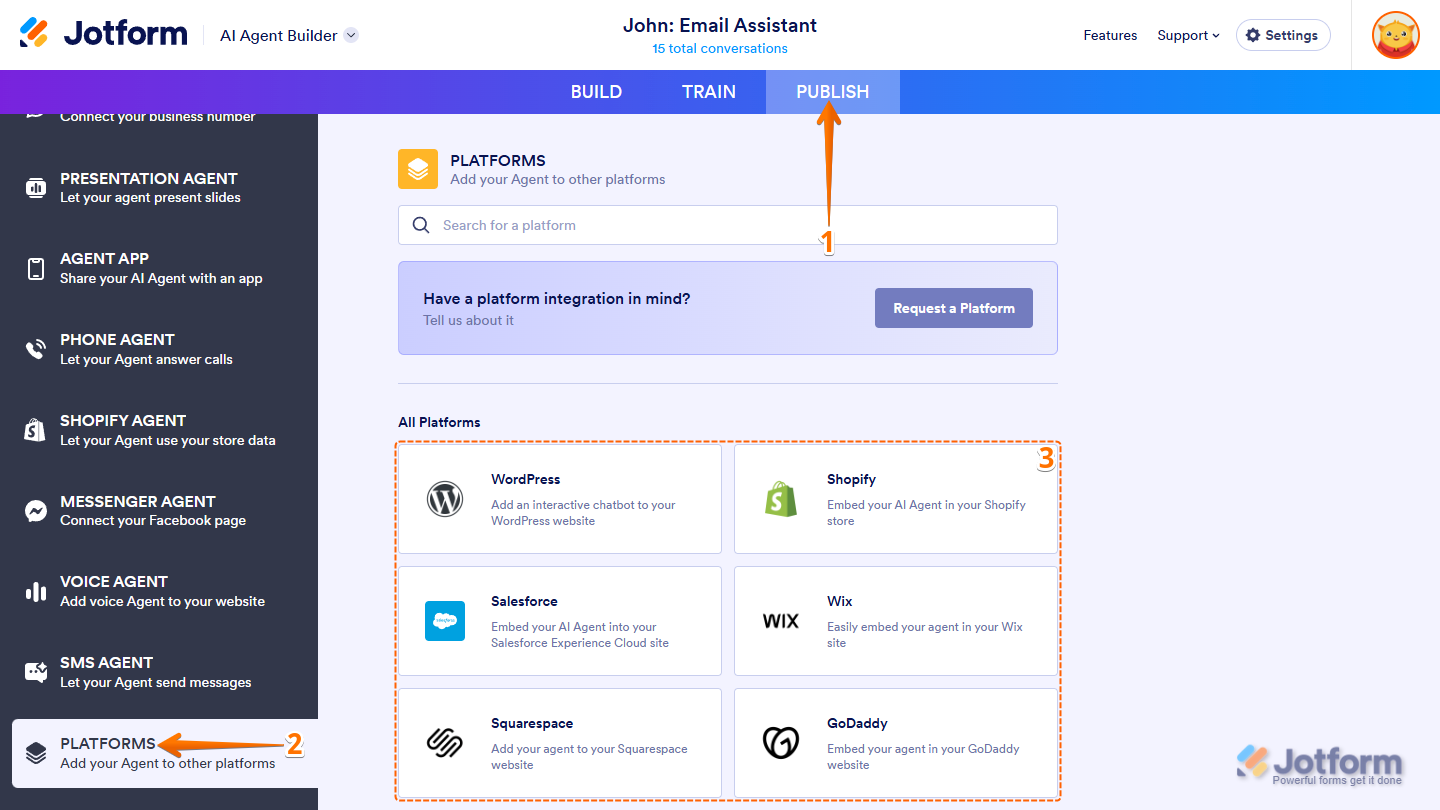Click the WordPress platform icon
1440x810 pixels.
(445, 499)
